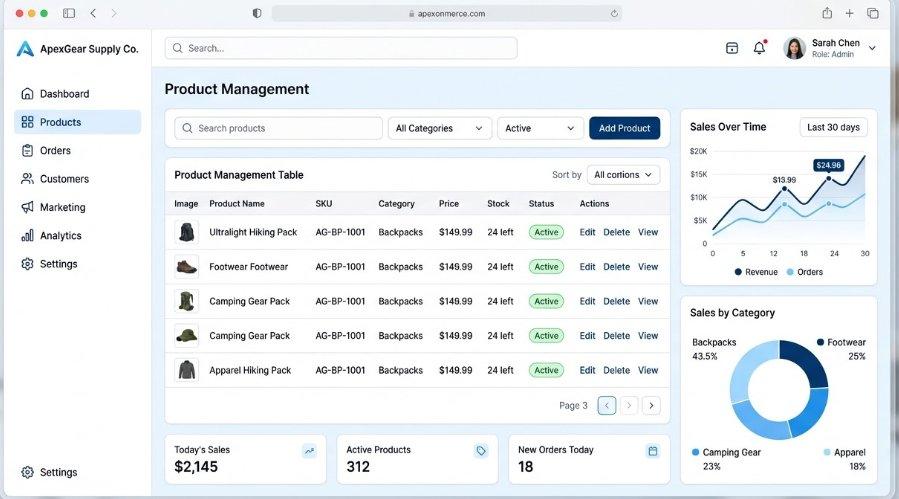Click Active Products tag icon
This screenshot has height=499, width=899.
click(x=481, y=451)
